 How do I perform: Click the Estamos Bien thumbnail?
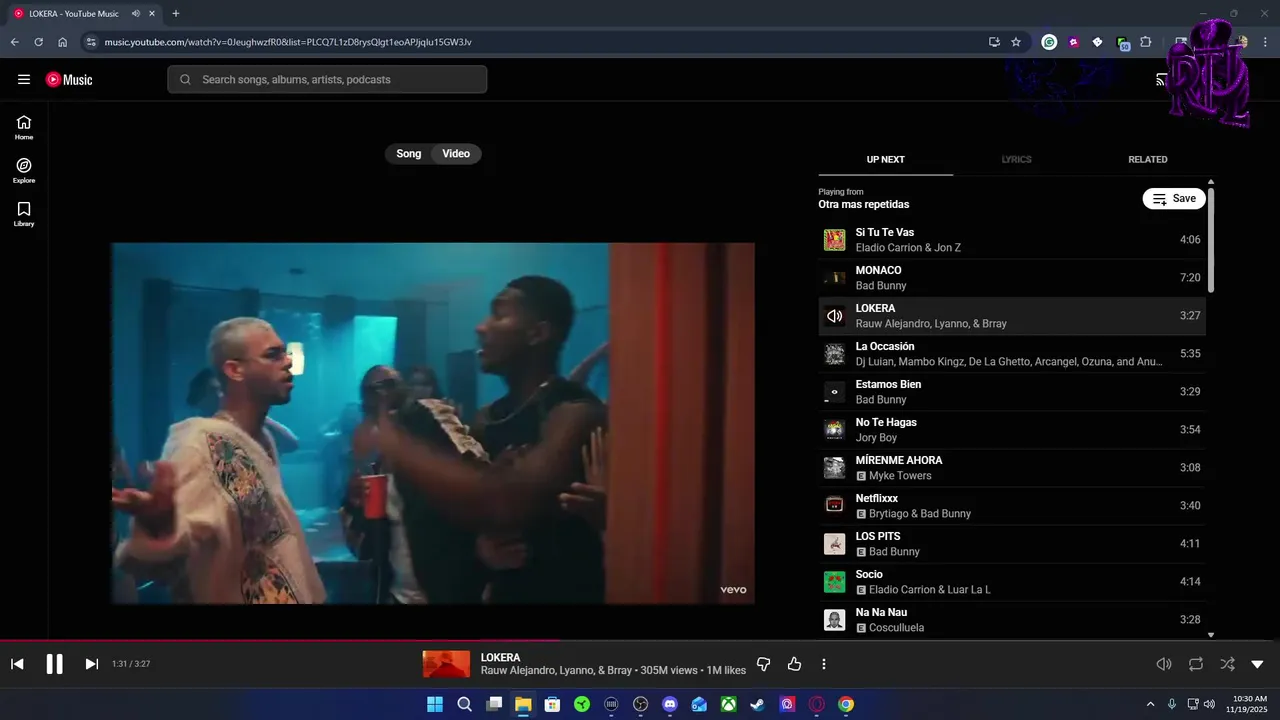834,392
